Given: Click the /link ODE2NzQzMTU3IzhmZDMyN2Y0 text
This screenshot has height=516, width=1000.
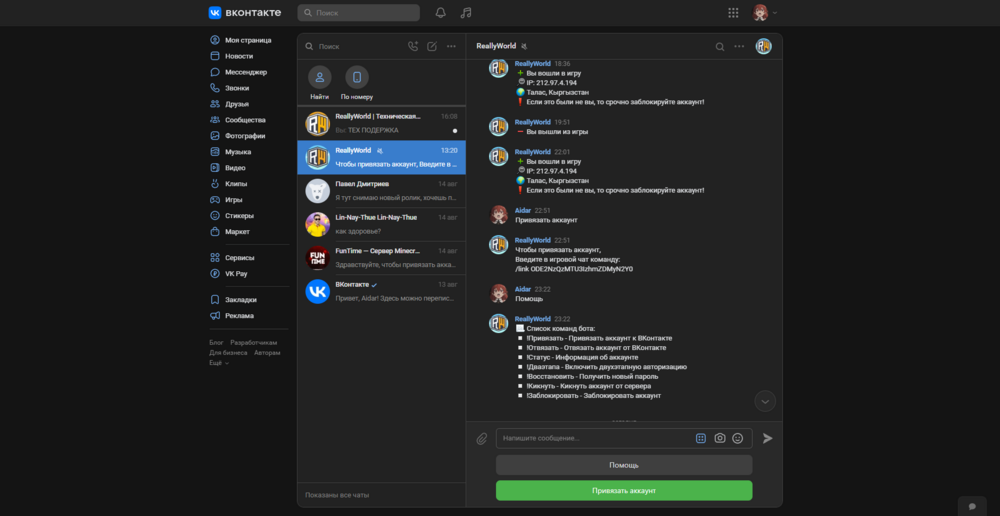Looking at the screenshot, I should click(x=574, y=269).
